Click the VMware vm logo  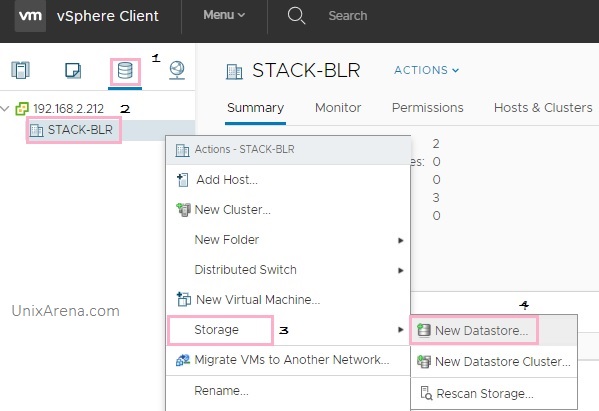(30, 16)
